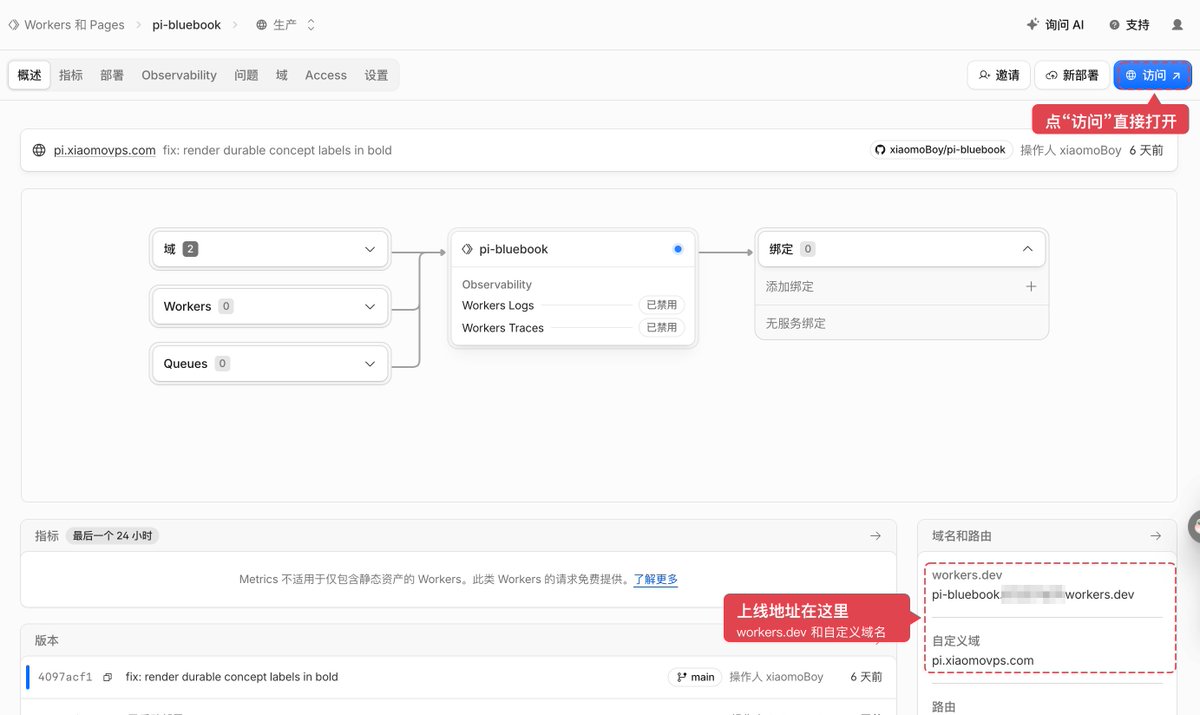Open metrics panel arrow icon

pyautogui.click(x=875, y=536)
